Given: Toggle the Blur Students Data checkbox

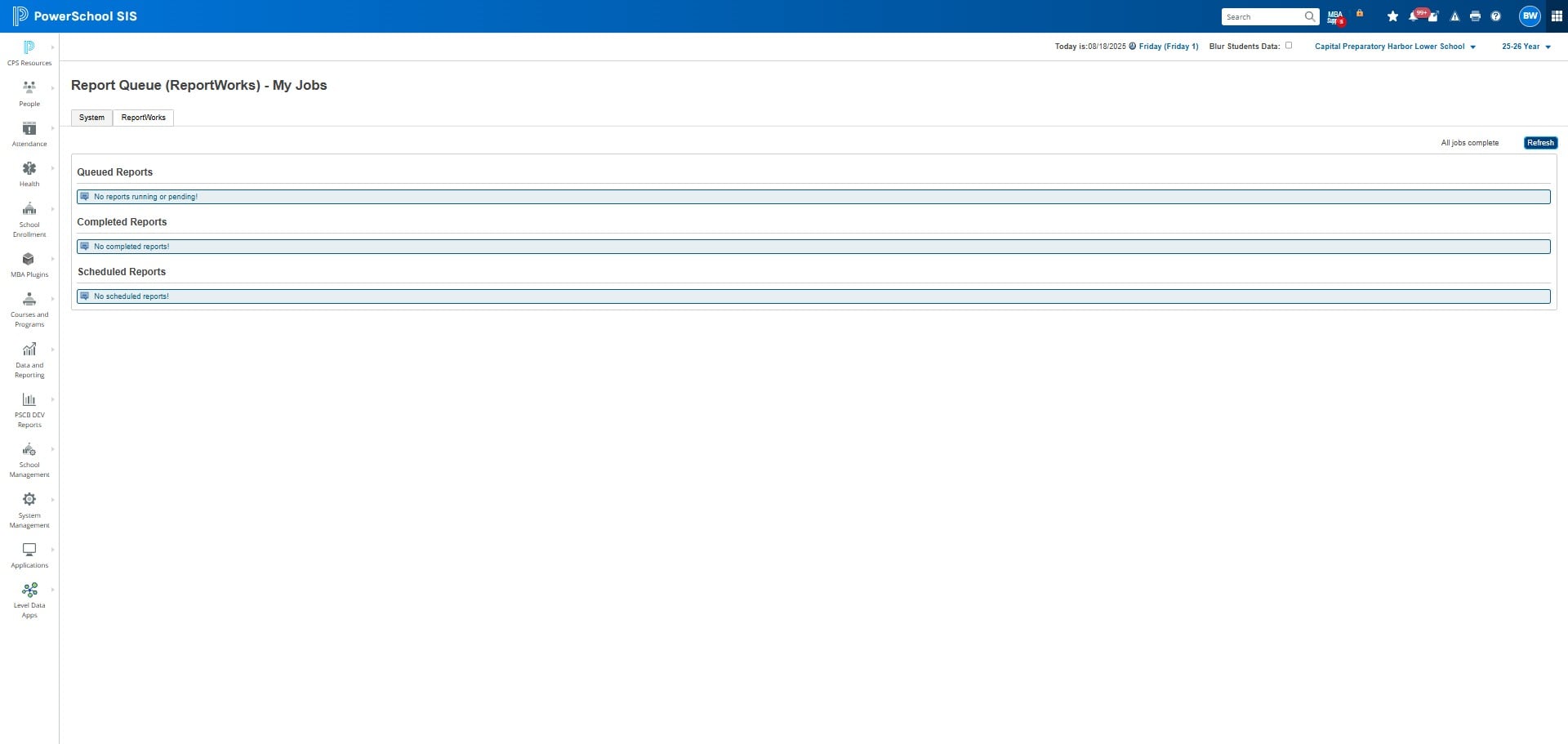Looking at the screenshot, I should pos(1289,46).
